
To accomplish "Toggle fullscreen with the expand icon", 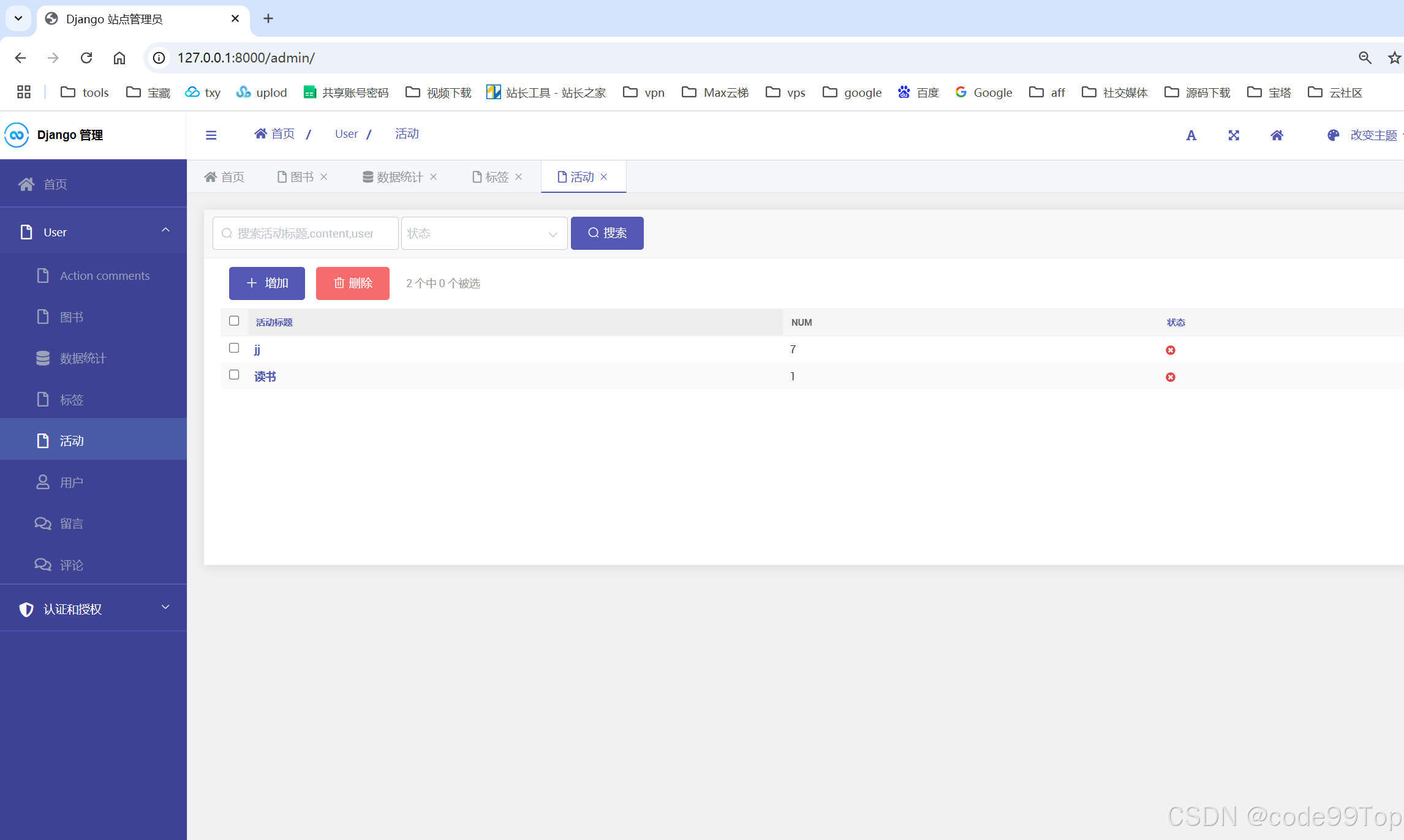I will coord(1234,135).
